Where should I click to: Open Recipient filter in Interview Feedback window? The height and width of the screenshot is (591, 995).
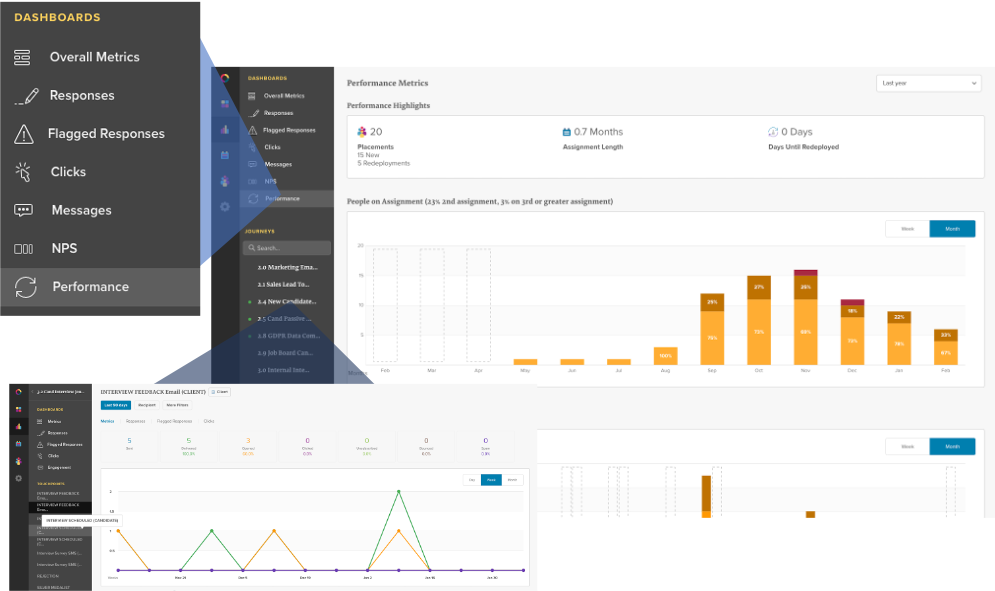click(x=147, y=405)
